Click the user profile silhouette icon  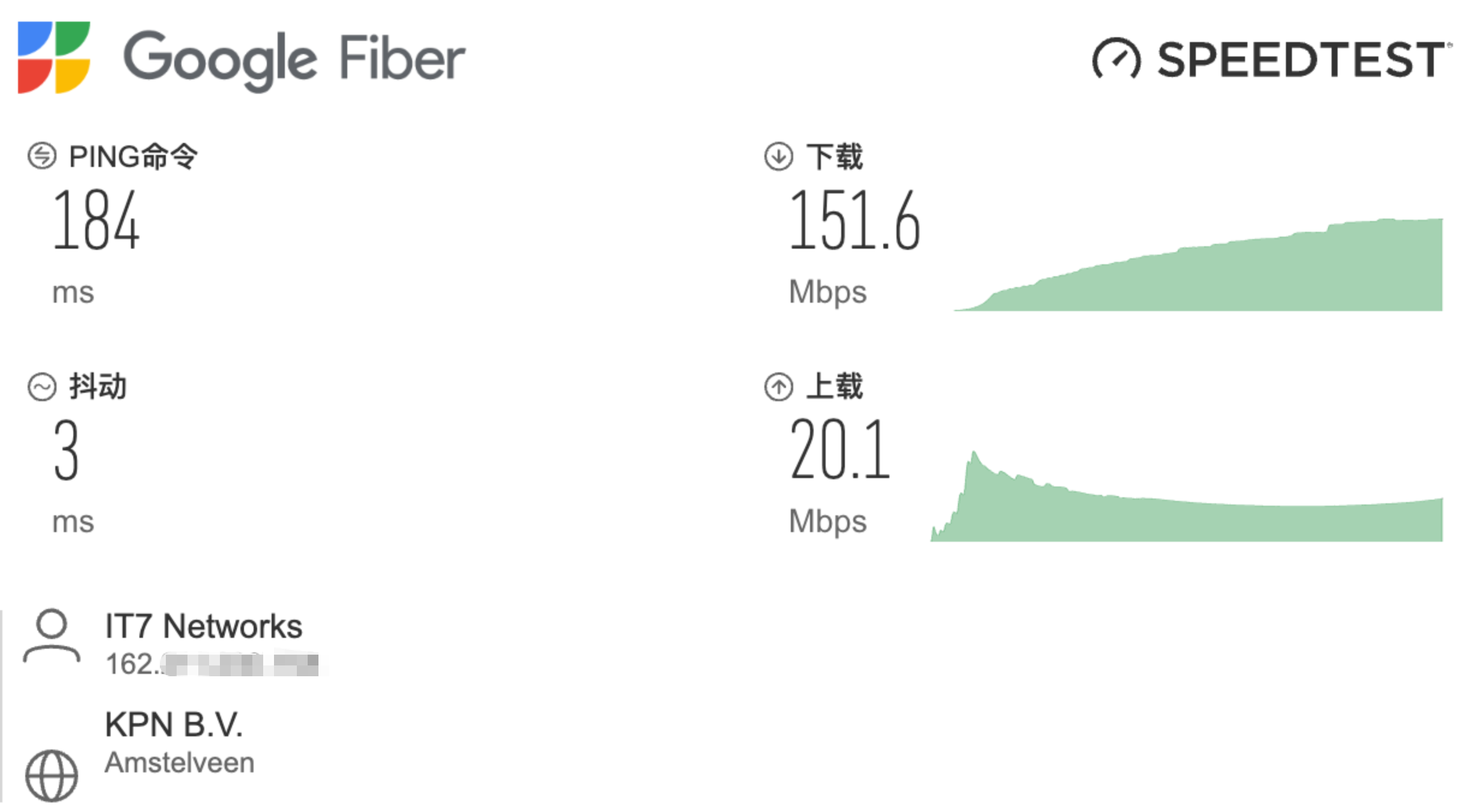pyautogui.click(x=52, y=637)
